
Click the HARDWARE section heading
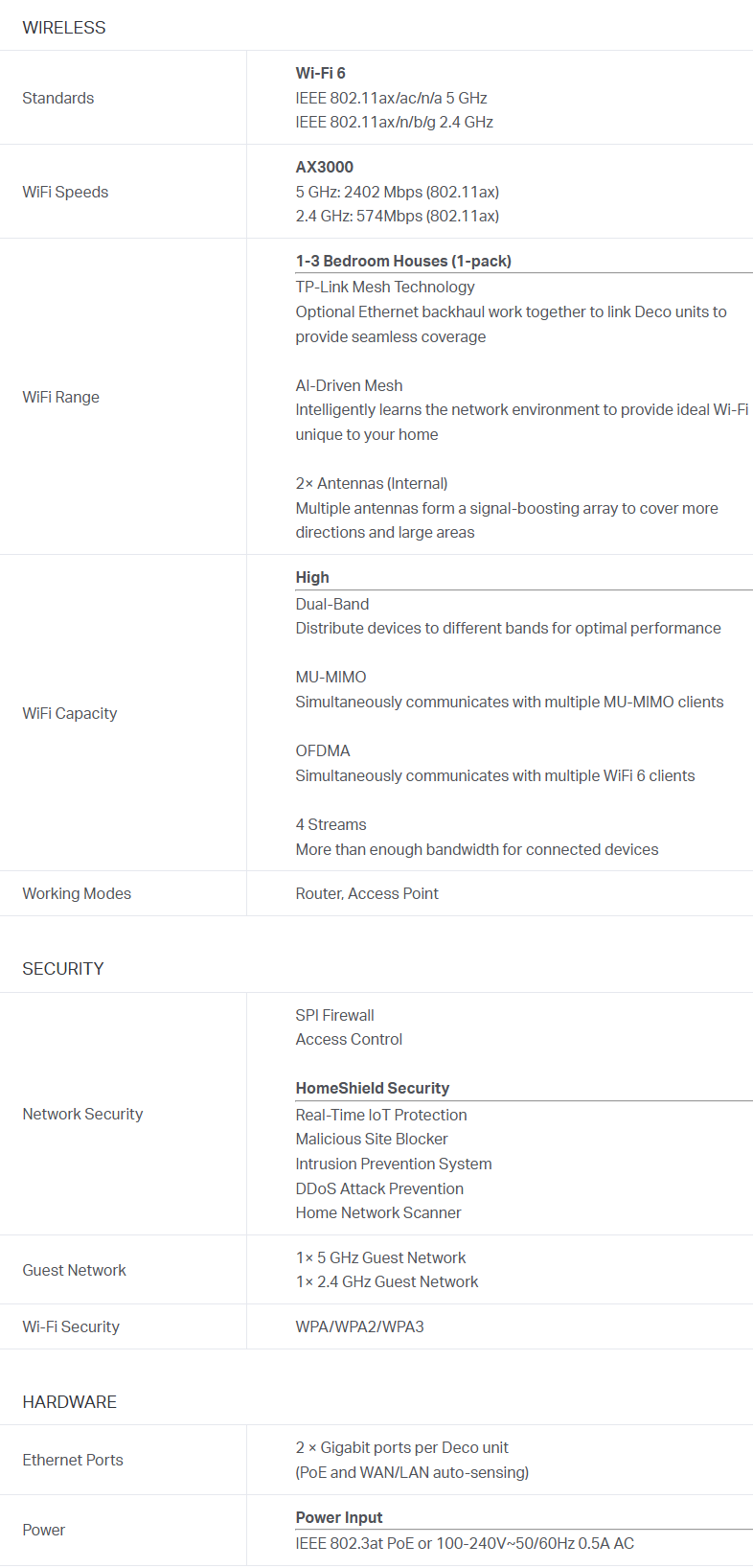(70, 1402)
